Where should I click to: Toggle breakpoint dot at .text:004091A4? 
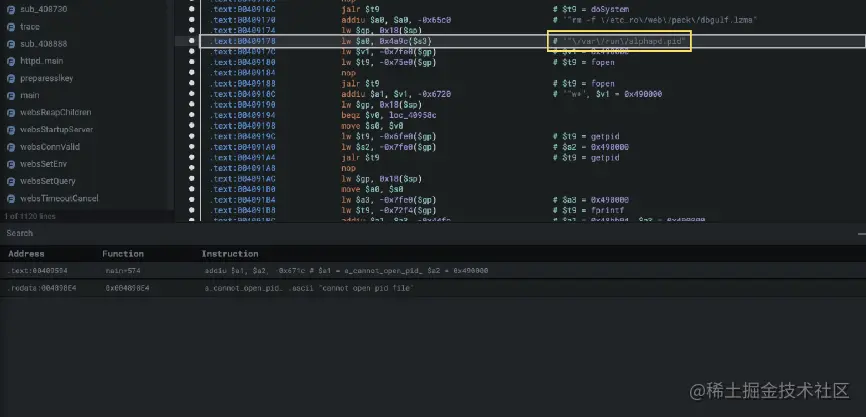click(192, 157)
